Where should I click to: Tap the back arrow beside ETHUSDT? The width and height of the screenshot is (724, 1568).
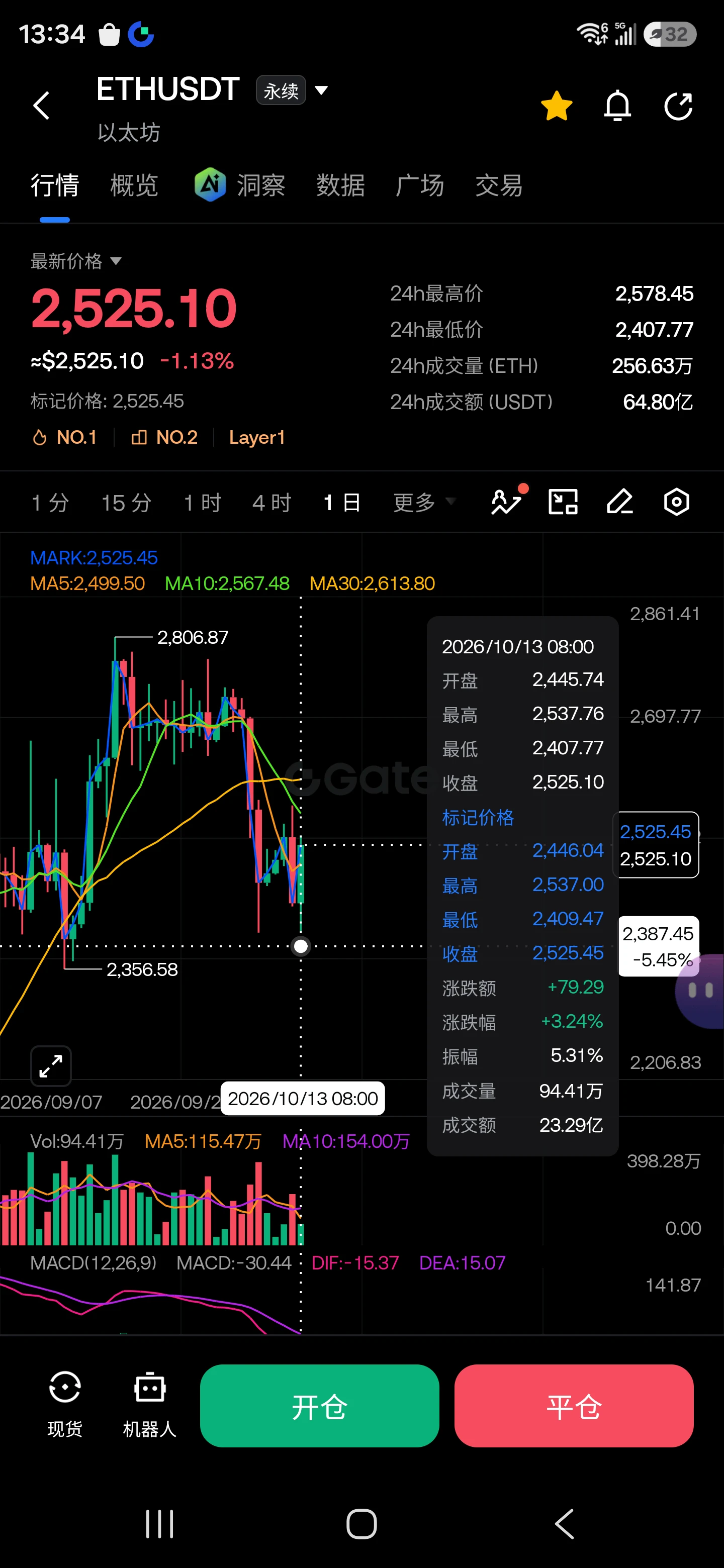[x=41, y=106]
